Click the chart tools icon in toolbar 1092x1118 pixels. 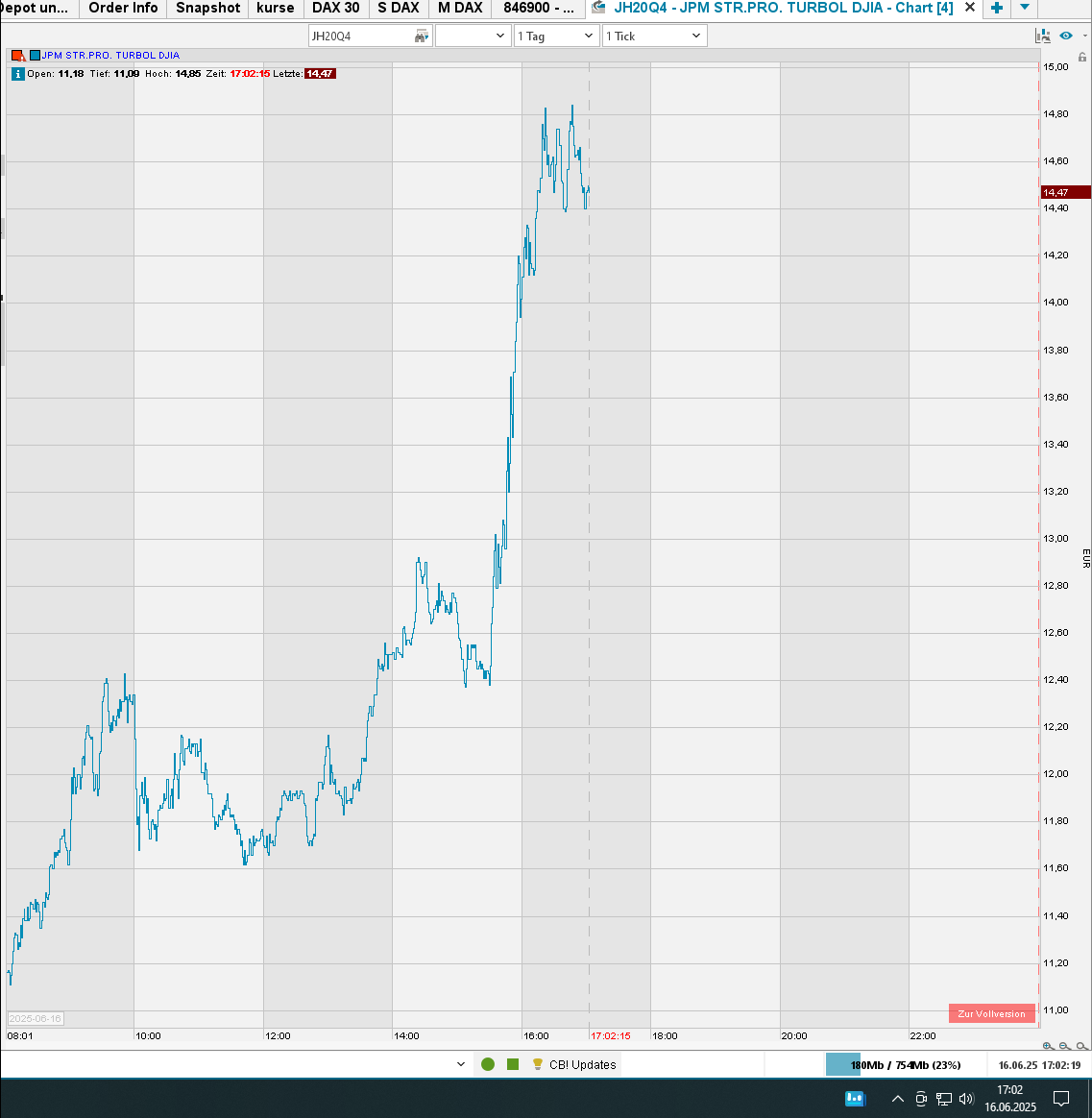pos(1043,36)
